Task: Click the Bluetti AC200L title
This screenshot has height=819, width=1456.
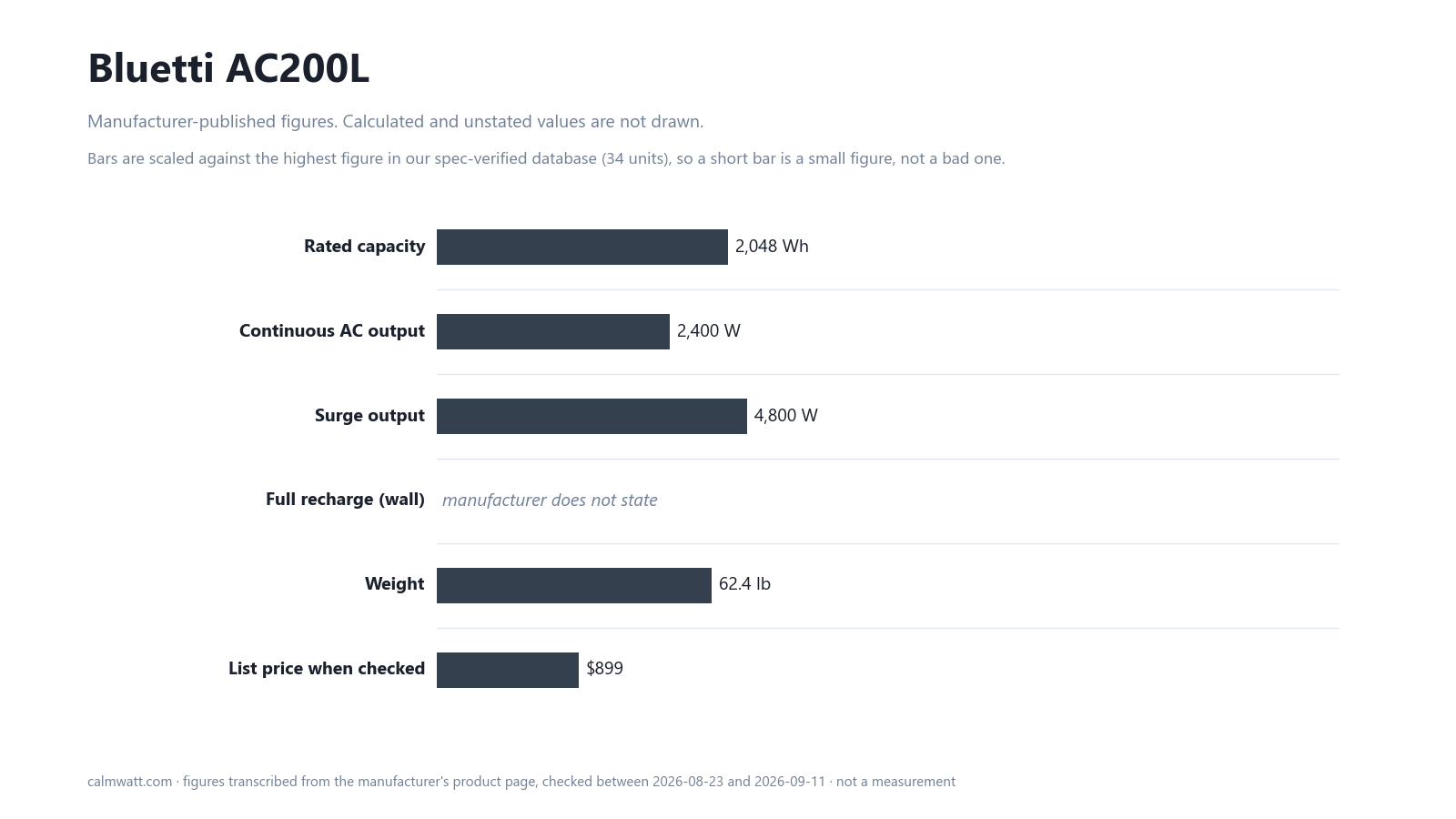Action: pos(228,68)
